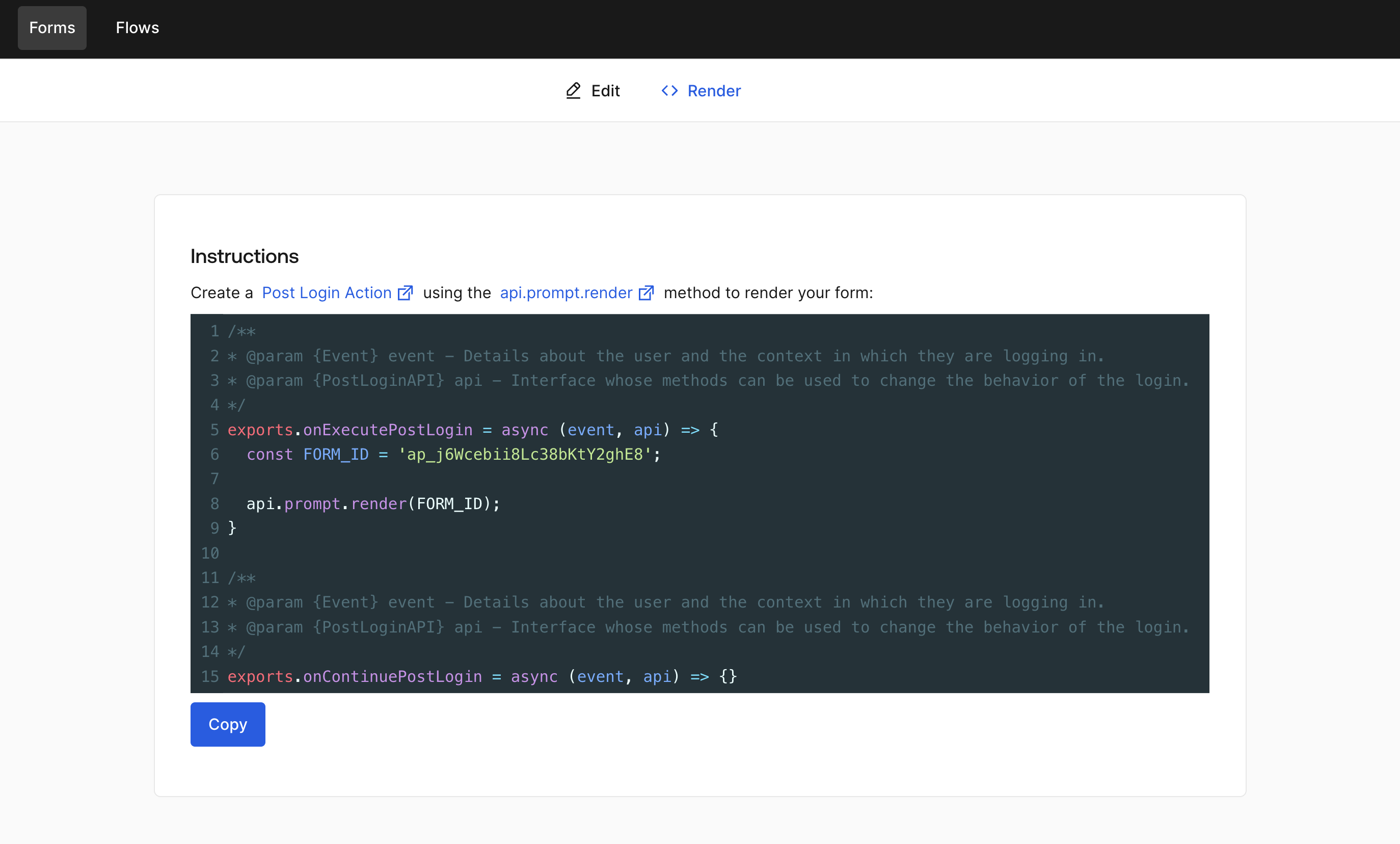The height and width of the screenshot is (844, 1400).
Task: Click external-link icon beside api.prompt.render
Action: (x=646, y=293)
